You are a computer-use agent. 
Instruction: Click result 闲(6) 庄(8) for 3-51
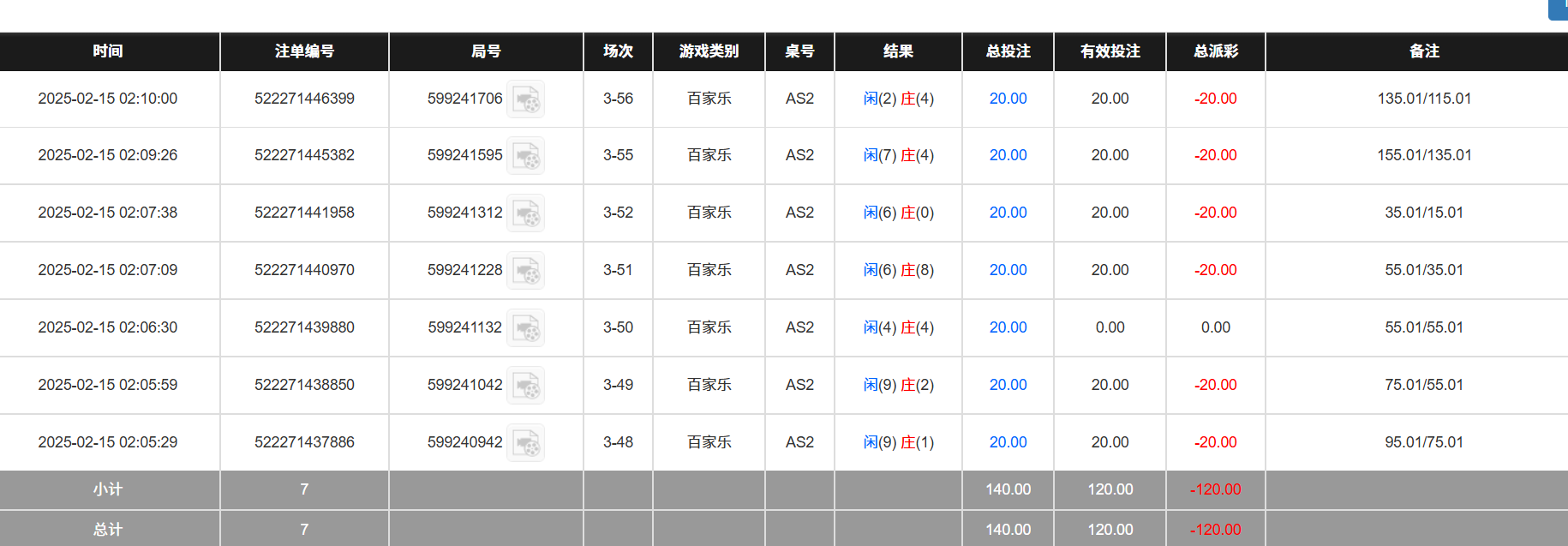pos(898,270)
